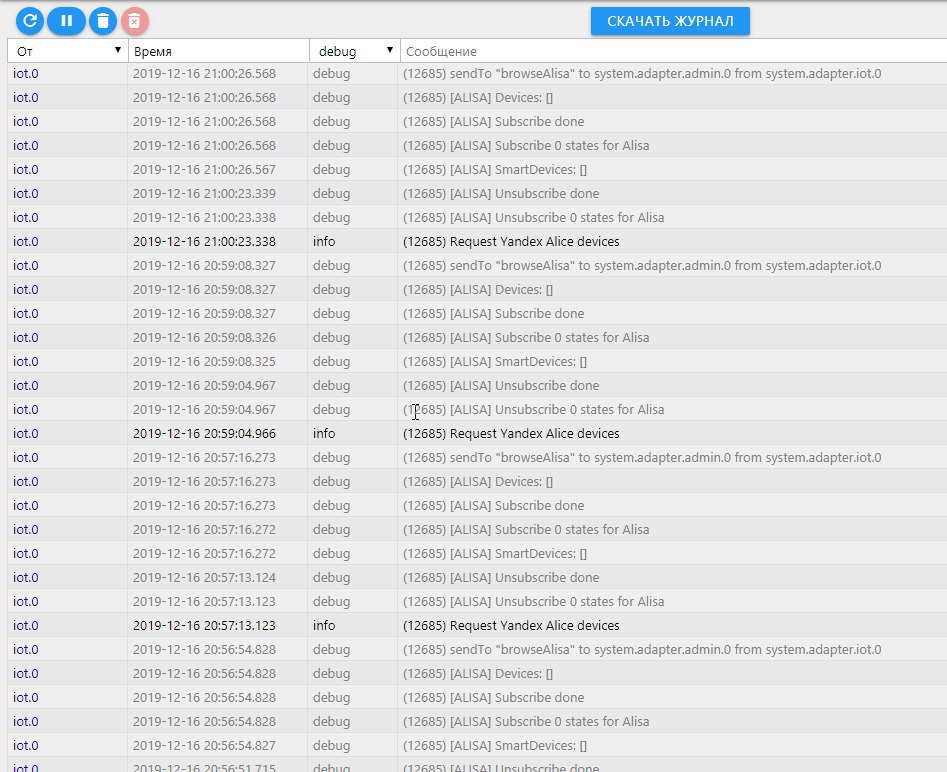Click info level cell at 21:00:23.338
Screen dimensions: 947x772
[x=324, y=242]
